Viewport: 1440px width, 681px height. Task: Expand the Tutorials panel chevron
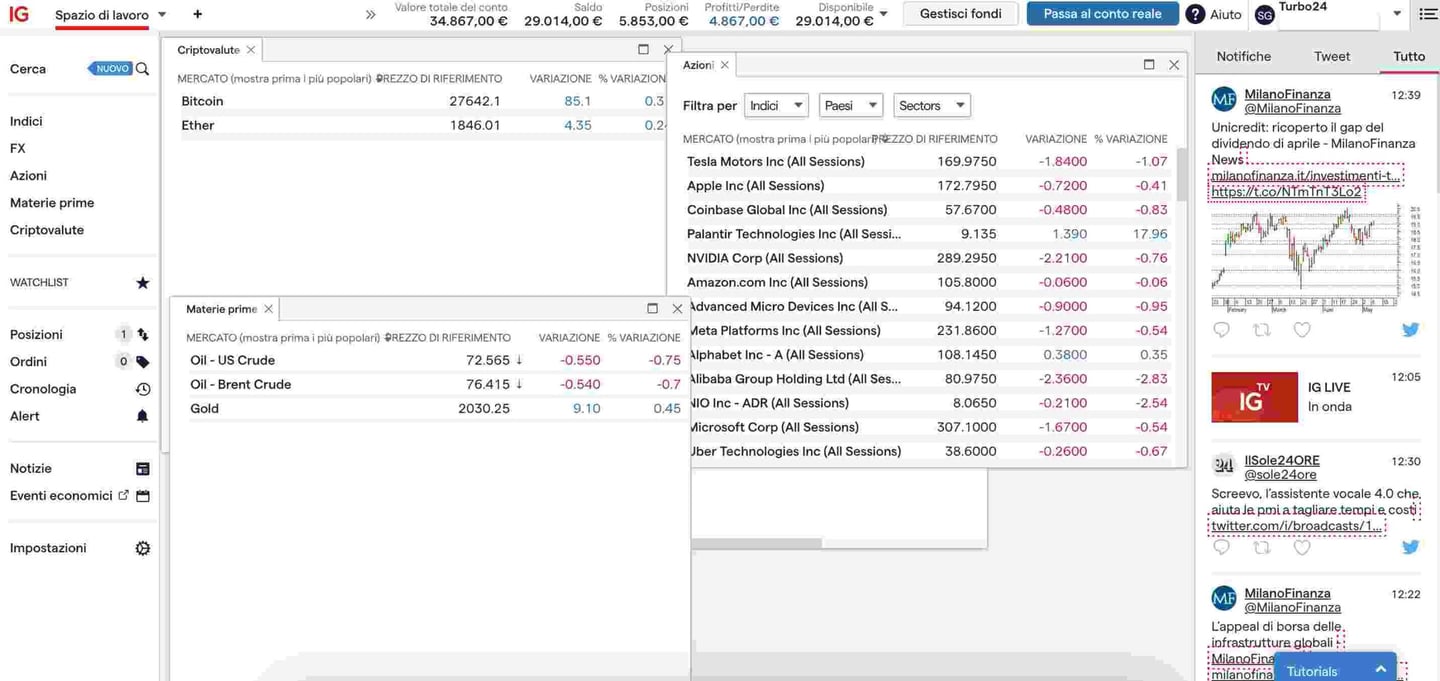[x=1380, y=670]
